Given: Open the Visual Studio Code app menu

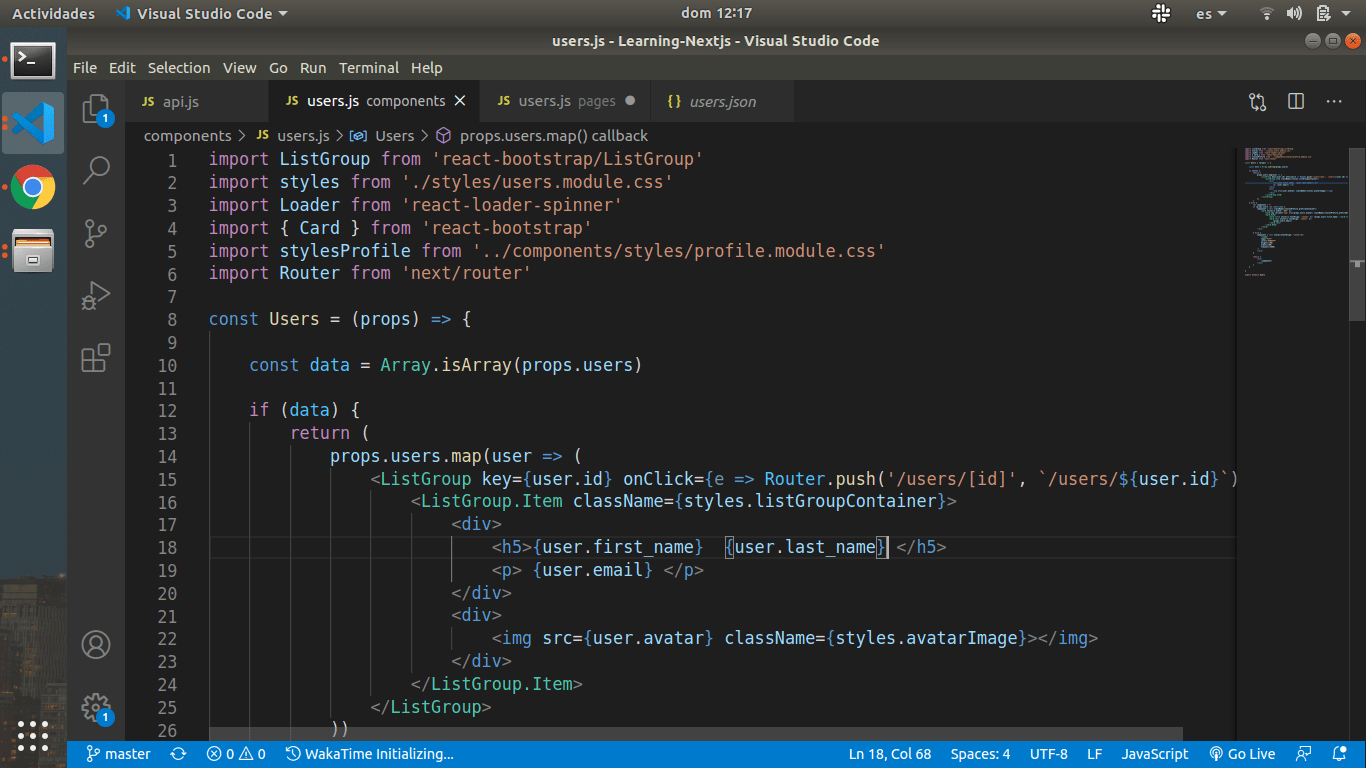Looking at the screenshot, I should coord(201,13).
